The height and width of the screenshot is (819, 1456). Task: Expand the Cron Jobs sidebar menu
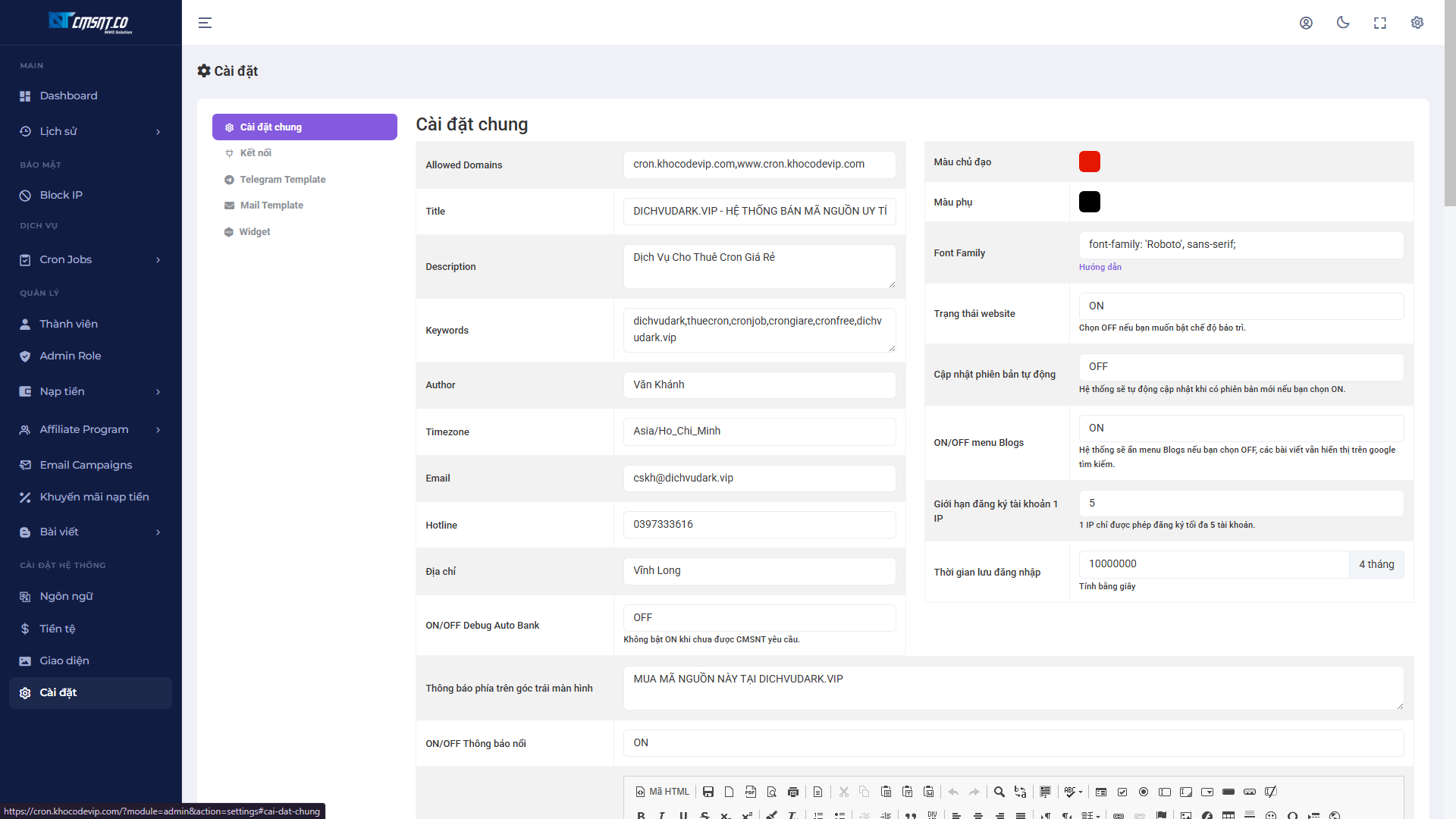click(90, 259)
